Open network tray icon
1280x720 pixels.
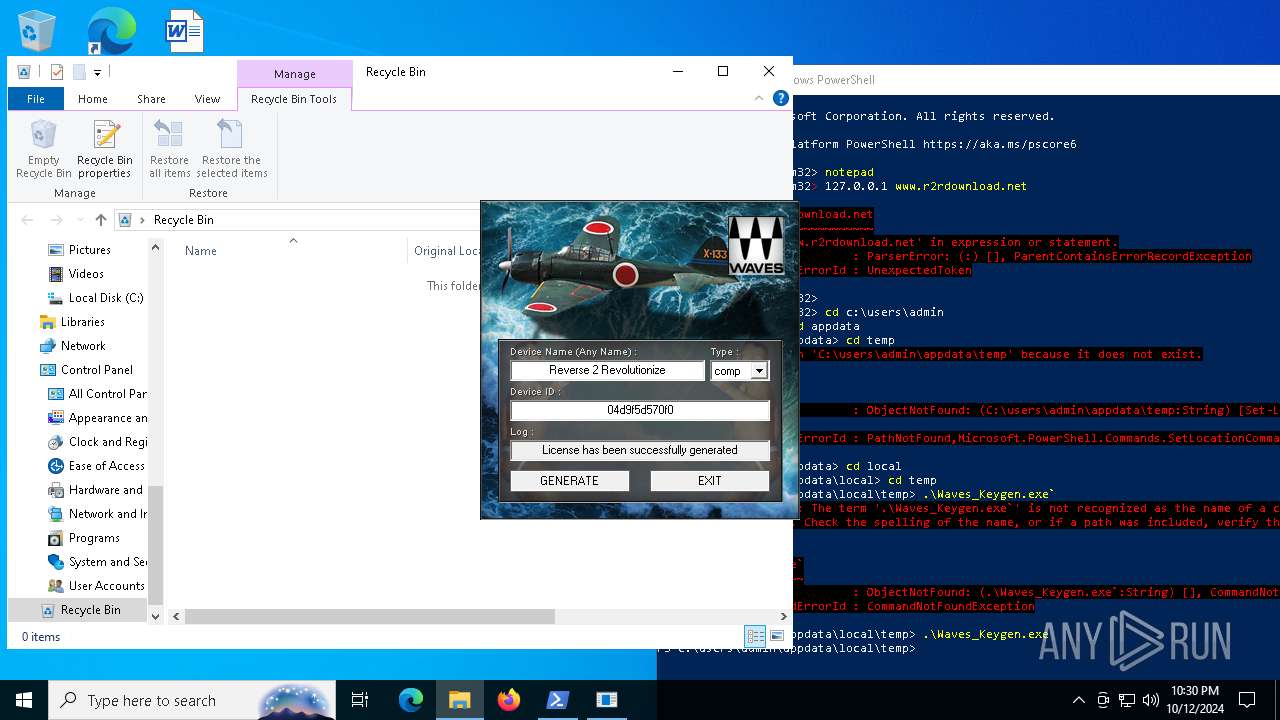pos(1127,700)
